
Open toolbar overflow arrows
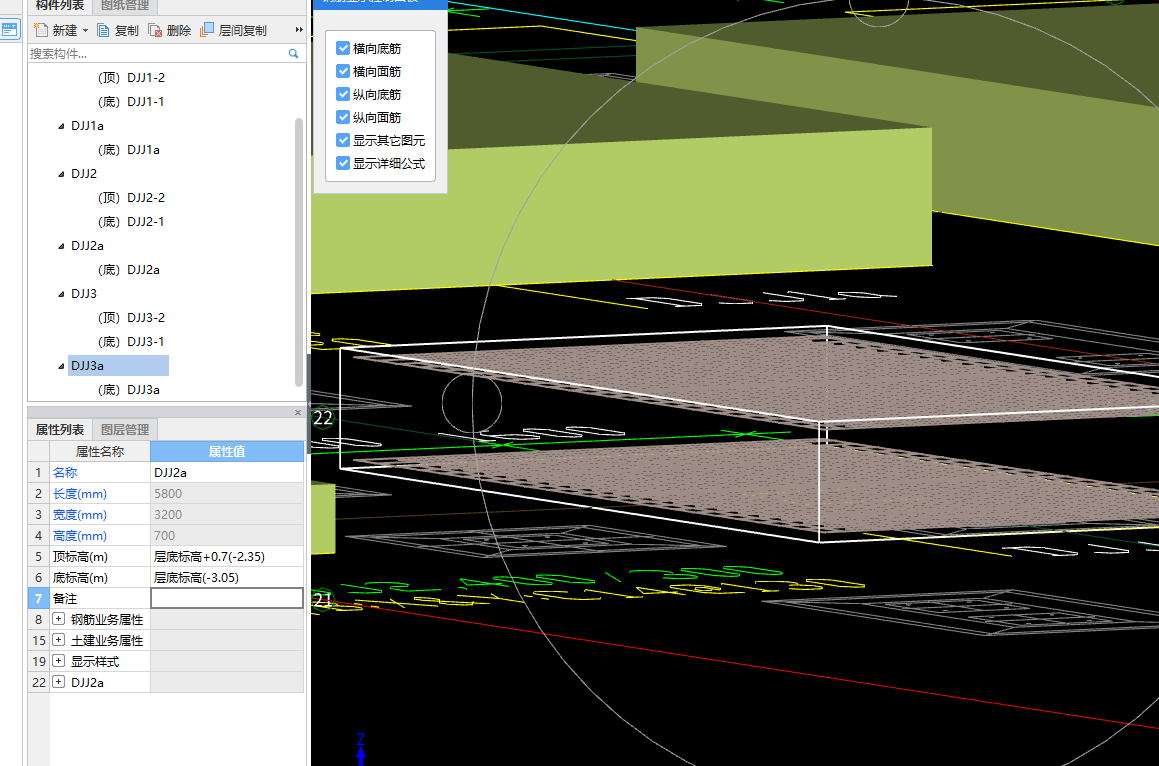[x=299, y=30]
